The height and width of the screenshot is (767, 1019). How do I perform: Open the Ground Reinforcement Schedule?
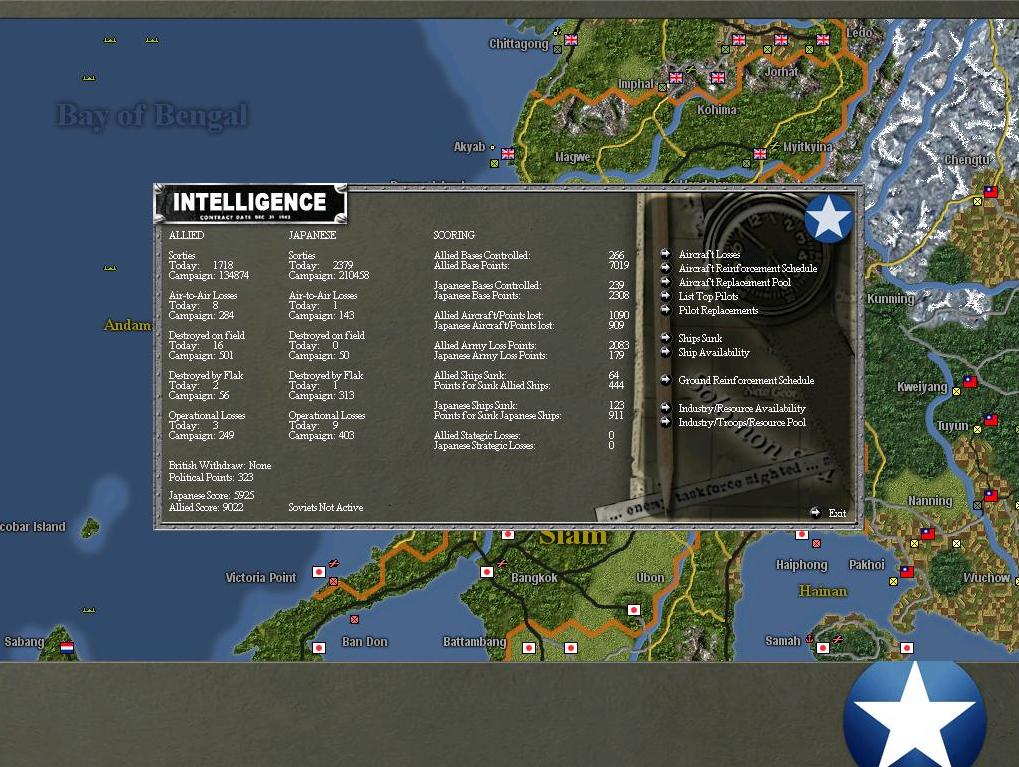[x=746, y=380]
